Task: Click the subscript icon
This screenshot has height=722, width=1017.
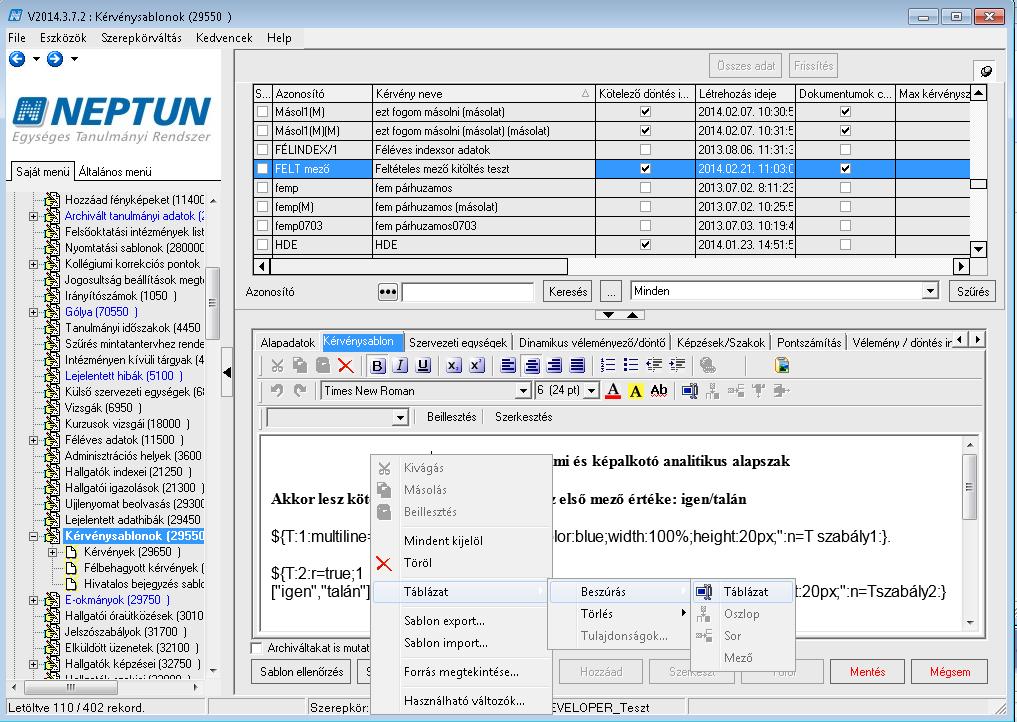Action: 453,366
